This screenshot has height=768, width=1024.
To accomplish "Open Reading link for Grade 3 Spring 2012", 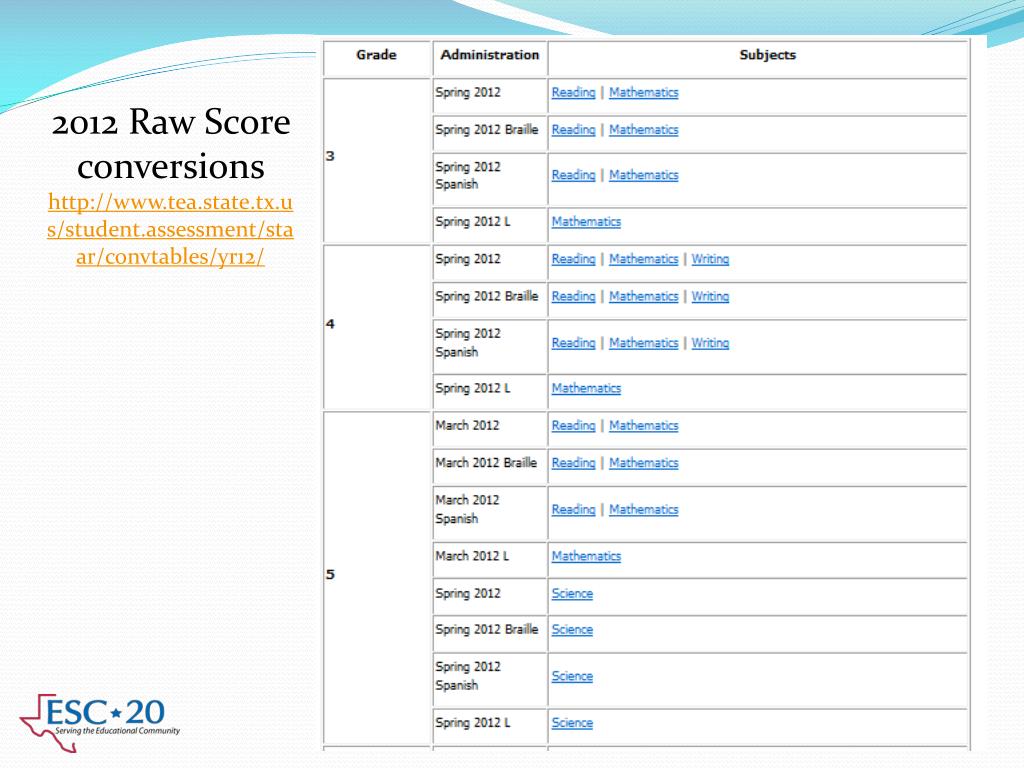I will (573, 93).
